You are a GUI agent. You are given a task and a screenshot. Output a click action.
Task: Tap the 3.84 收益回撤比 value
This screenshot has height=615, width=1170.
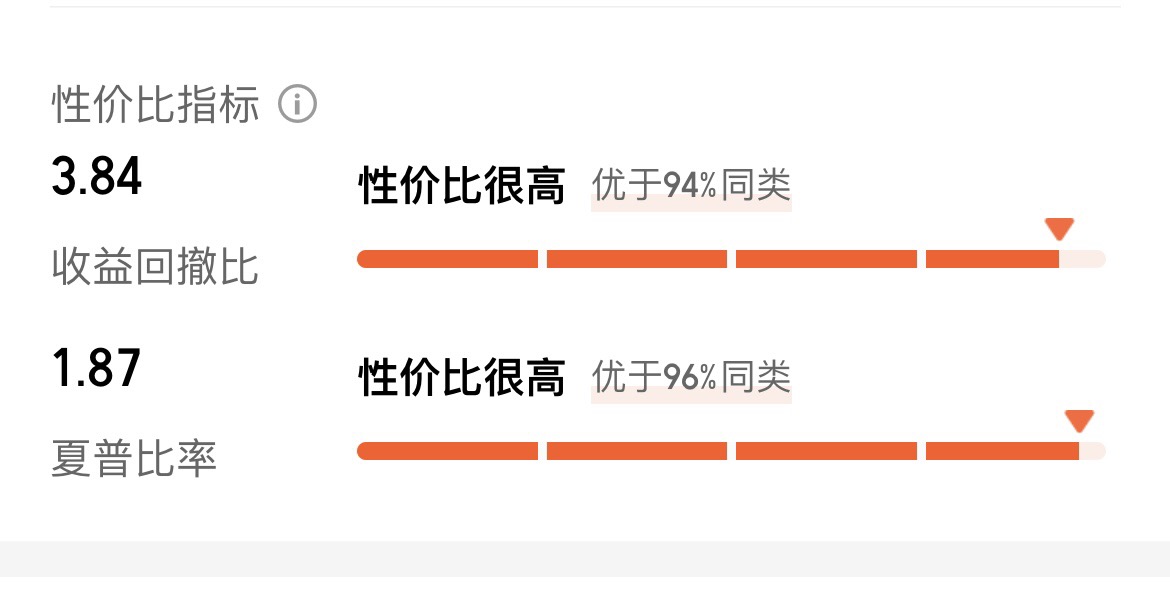point(96,176)
